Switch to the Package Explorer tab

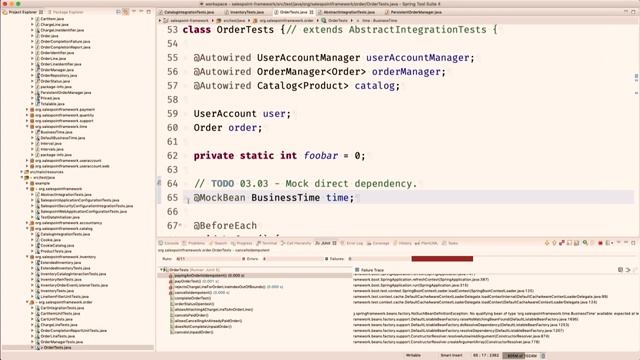pos(64,12)
